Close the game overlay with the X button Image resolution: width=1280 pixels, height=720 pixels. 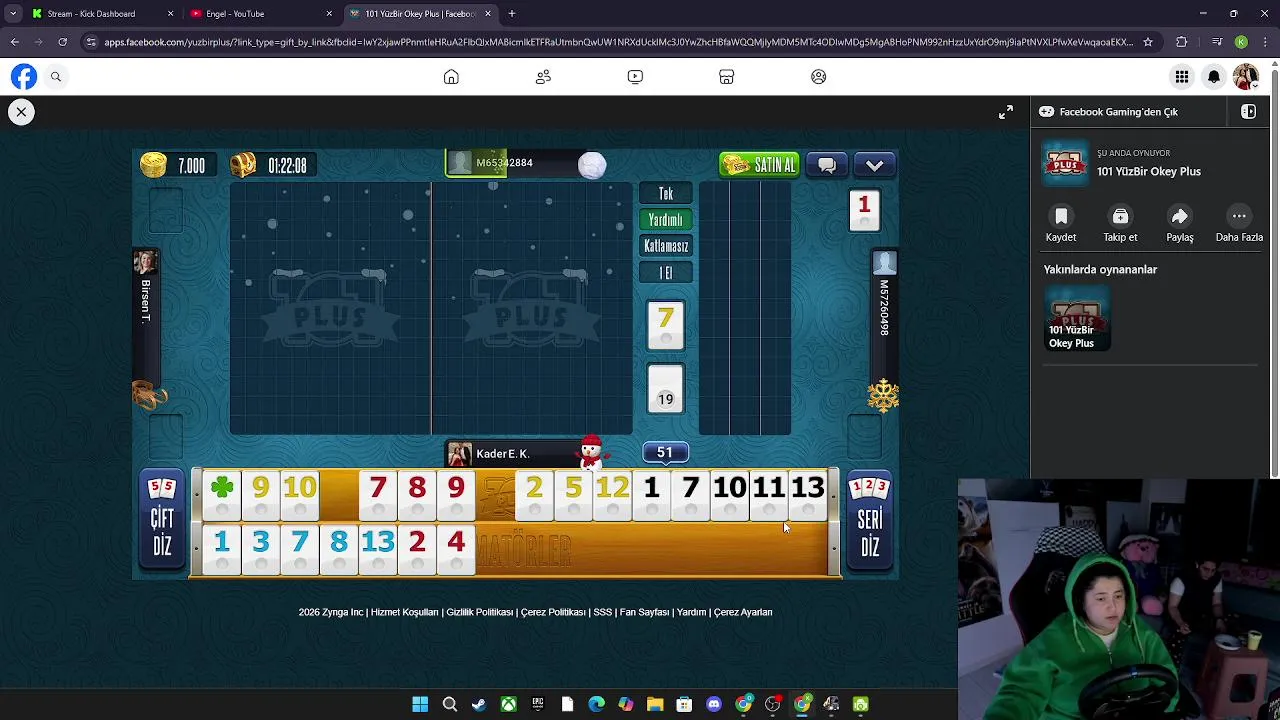(21, 112)
